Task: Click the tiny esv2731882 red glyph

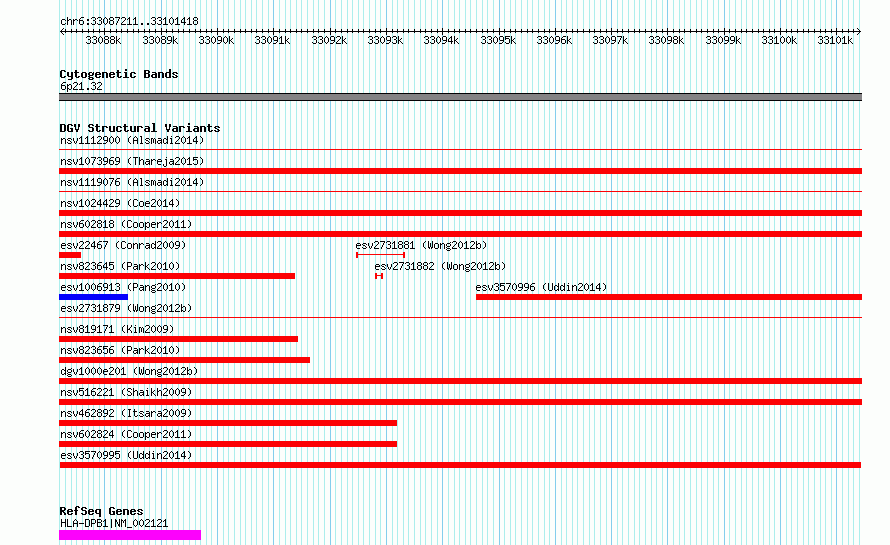Action: pyautogui.click(x=379, y=276)
